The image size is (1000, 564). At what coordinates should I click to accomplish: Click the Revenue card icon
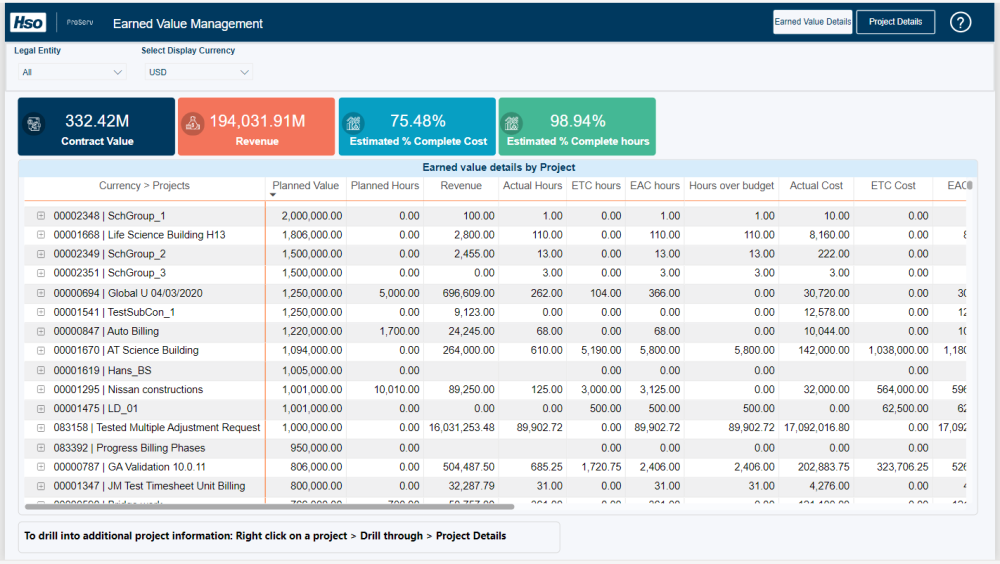point(194,124)
